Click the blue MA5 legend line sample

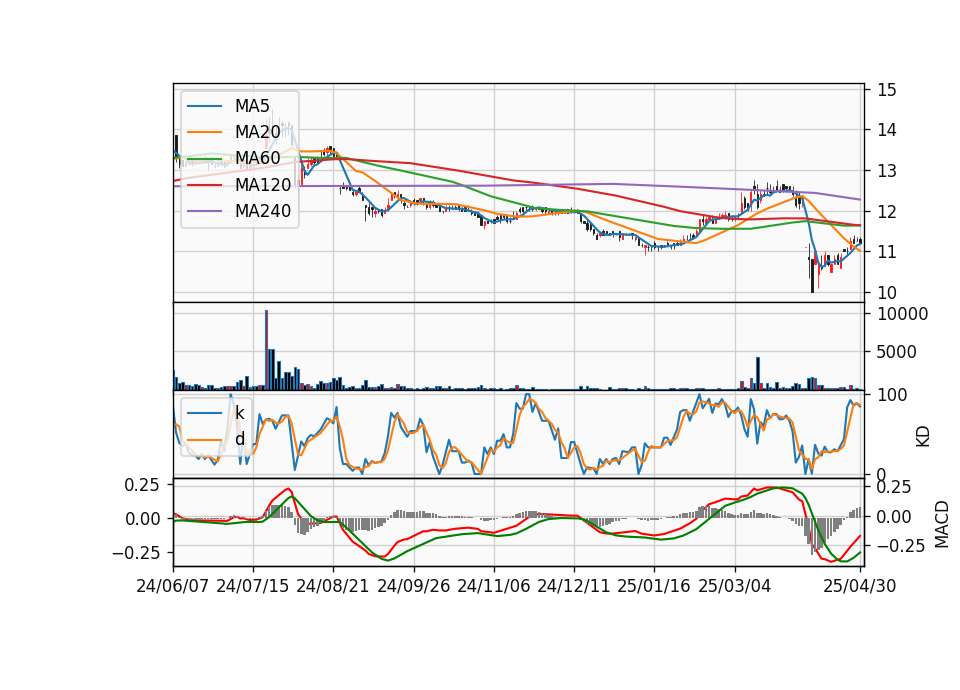pyautogui.click(x=204, y=106)
